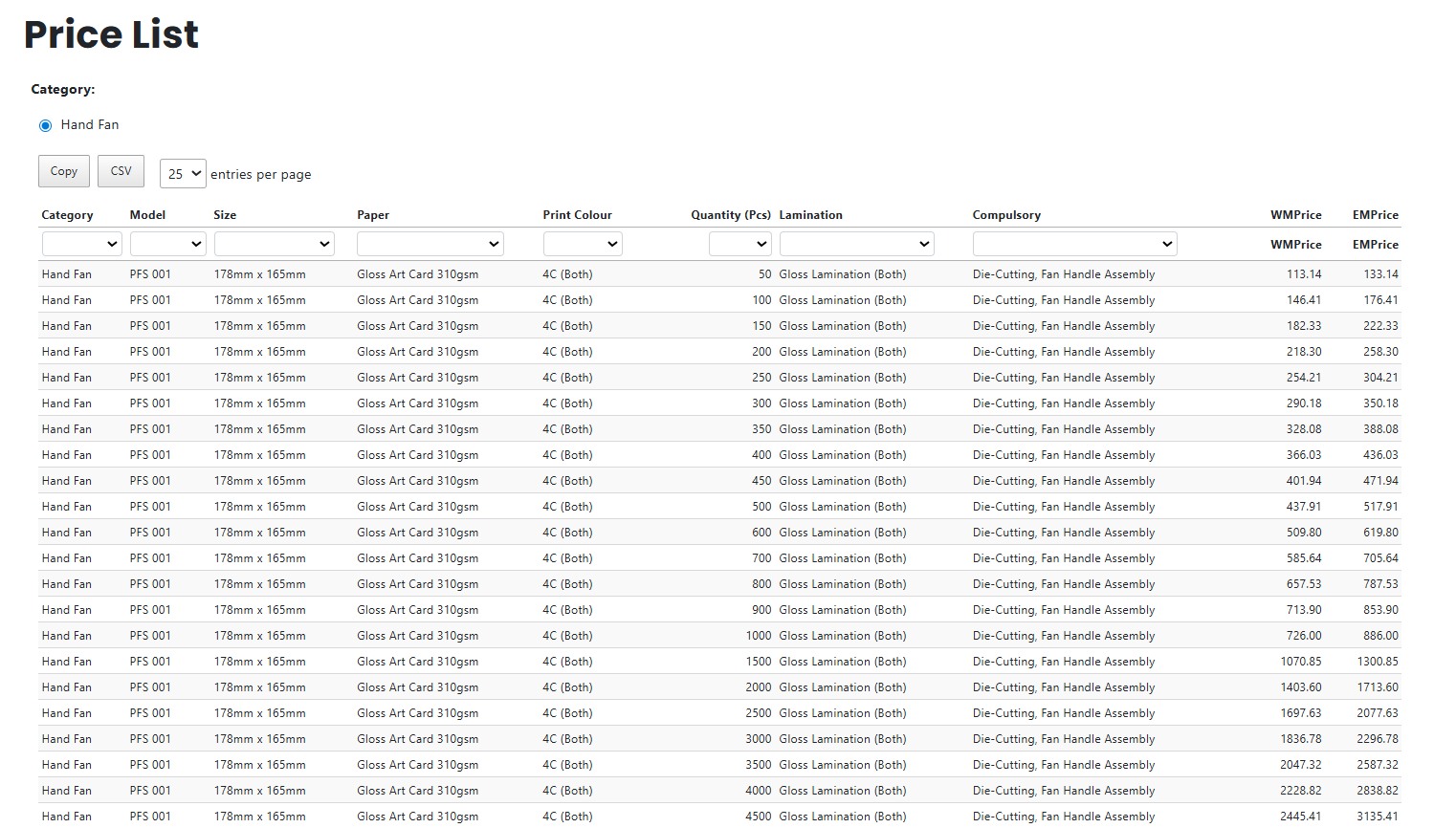Click the 133.14 EMPrice cell
1456x828 pixels.
[1380, 274]
